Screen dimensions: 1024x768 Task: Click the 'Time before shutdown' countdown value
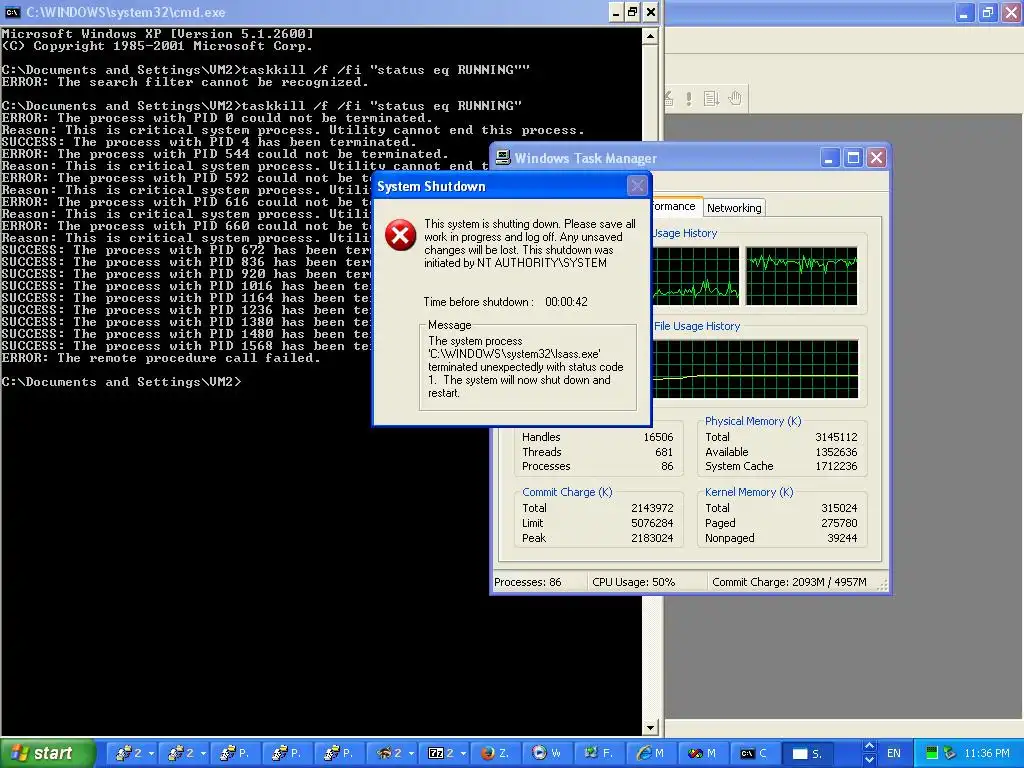pos(566,302)
